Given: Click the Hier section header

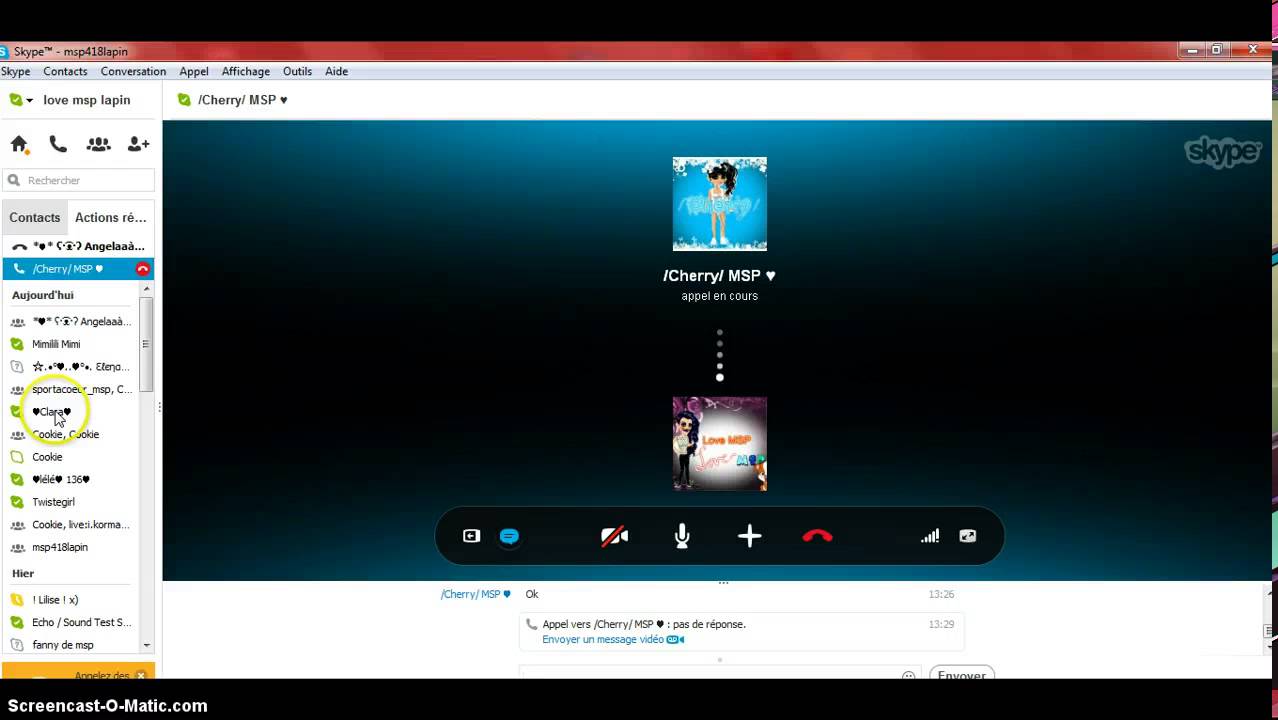Looking at the screenshot, I should pyautogui.click(x=23, y=573).
